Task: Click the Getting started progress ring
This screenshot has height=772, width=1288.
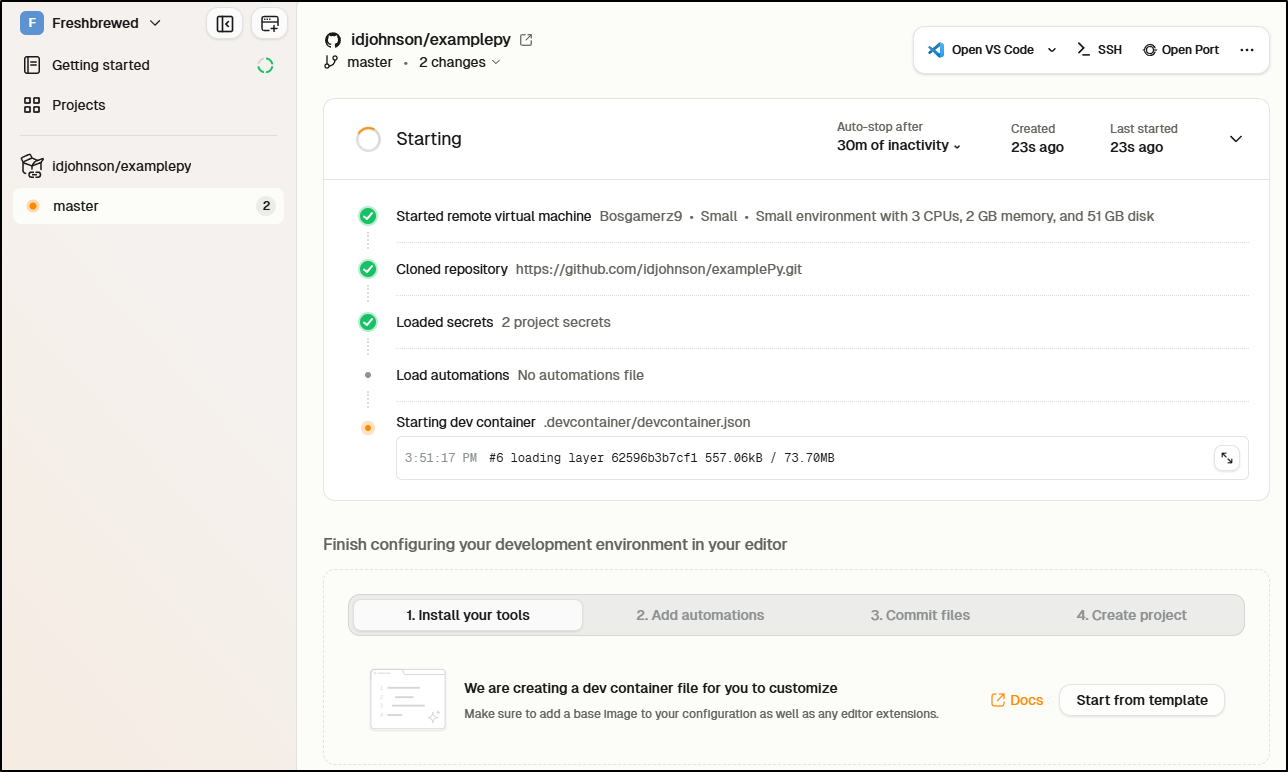Action: point(265,65)
